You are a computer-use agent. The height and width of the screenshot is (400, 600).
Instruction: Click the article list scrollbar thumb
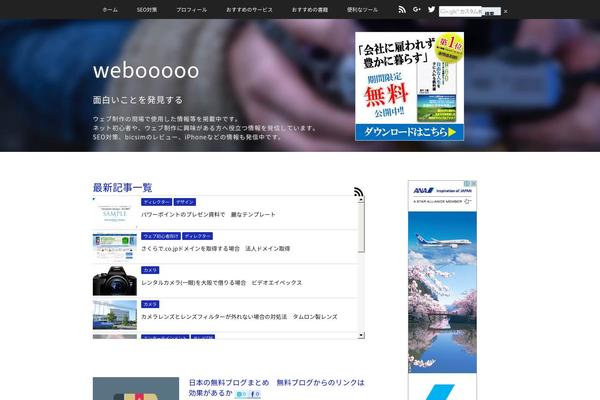[x=361, y=227]
